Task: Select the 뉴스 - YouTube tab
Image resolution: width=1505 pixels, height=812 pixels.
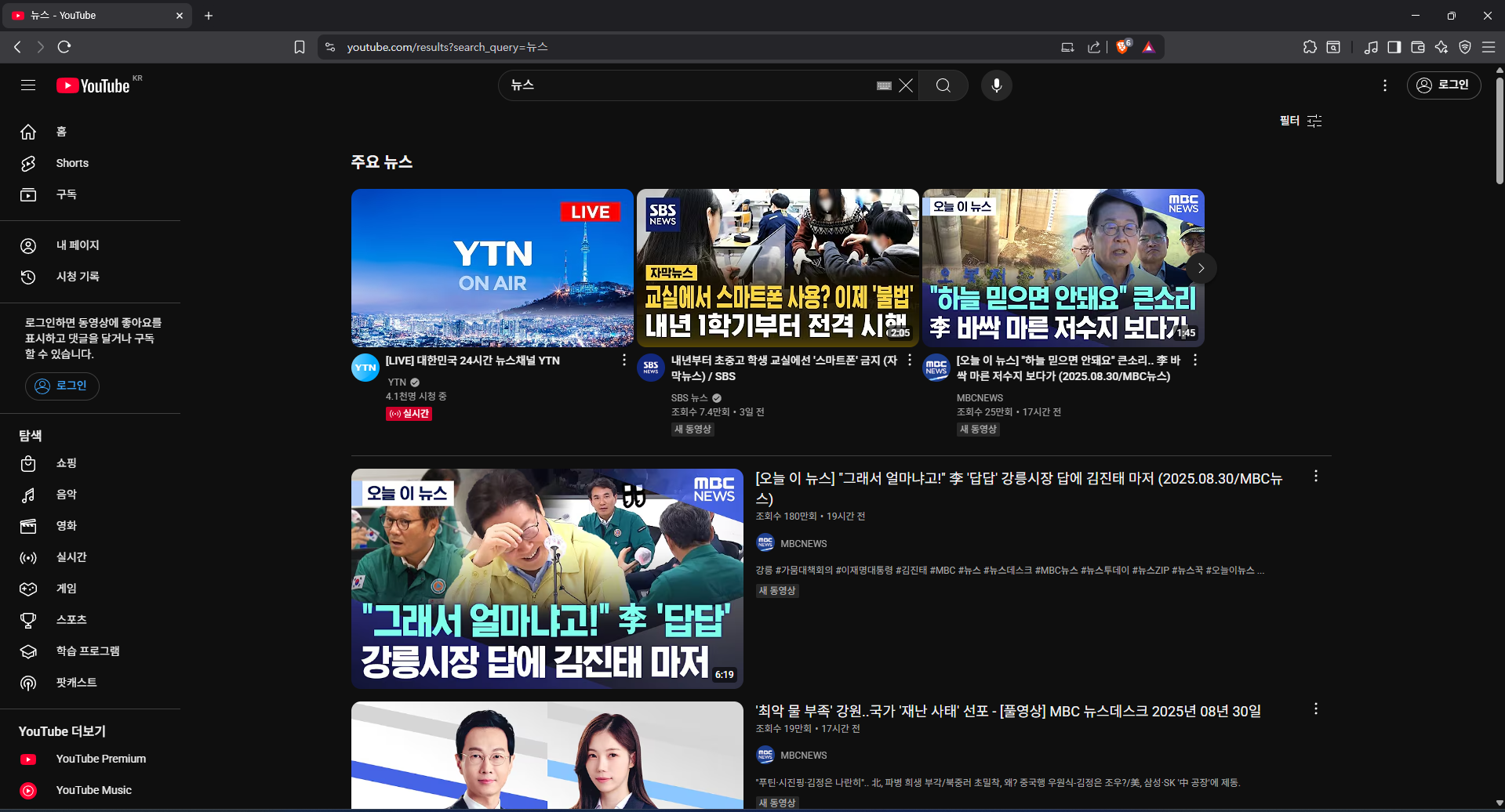Action: [x=97, y=16]
